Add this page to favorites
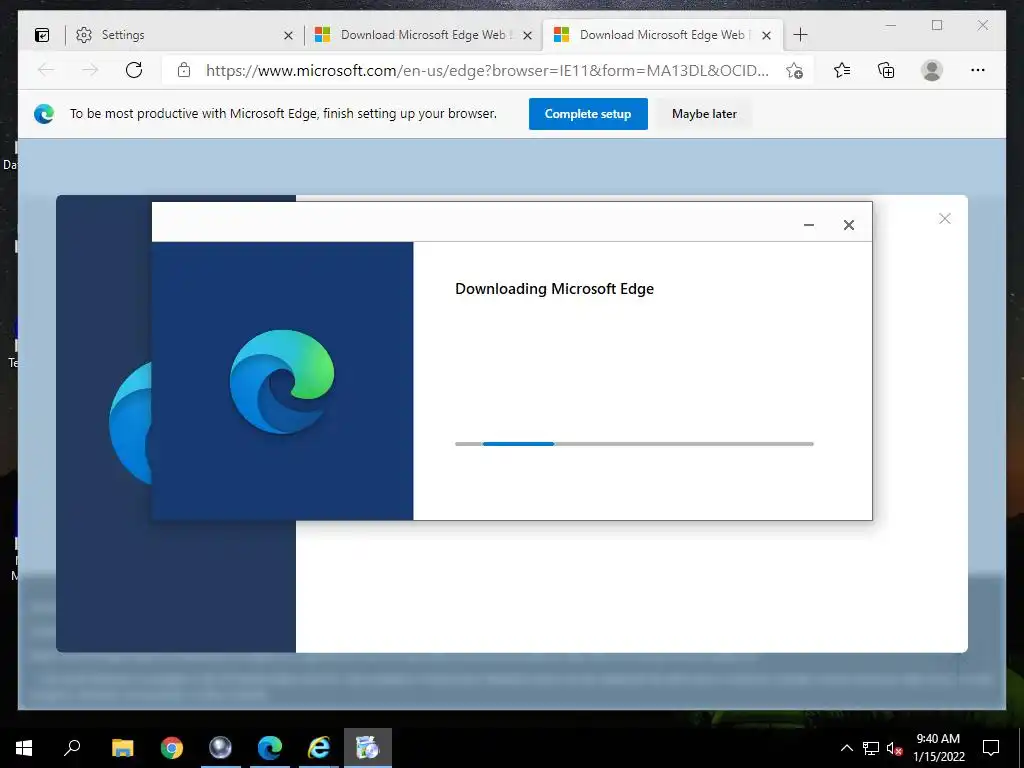1024x768 pixels. [794, 71]
